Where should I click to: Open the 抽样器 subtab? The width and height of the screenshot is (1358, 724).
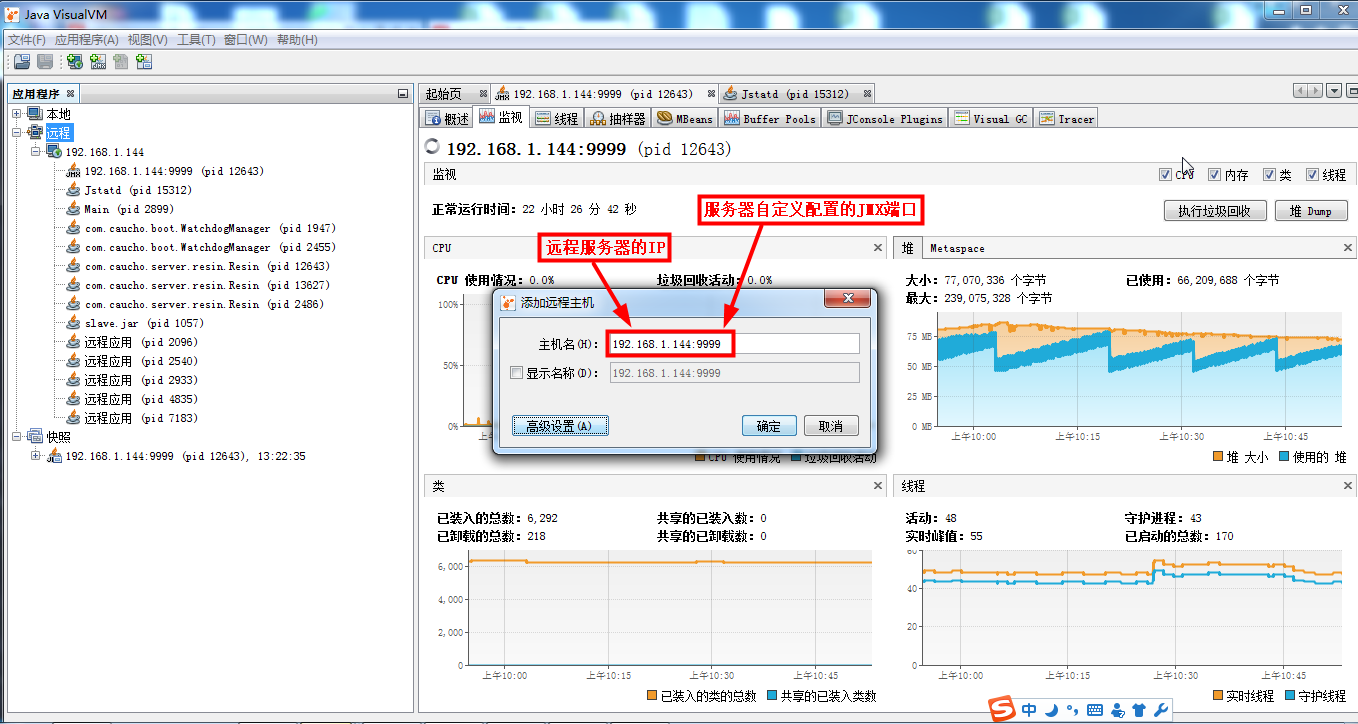coord(618,118)
